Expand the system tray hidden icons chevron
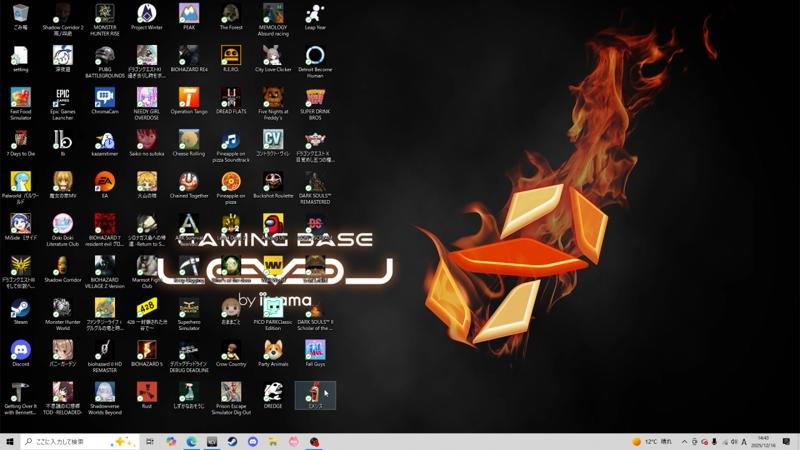 [x=684, y=441]
